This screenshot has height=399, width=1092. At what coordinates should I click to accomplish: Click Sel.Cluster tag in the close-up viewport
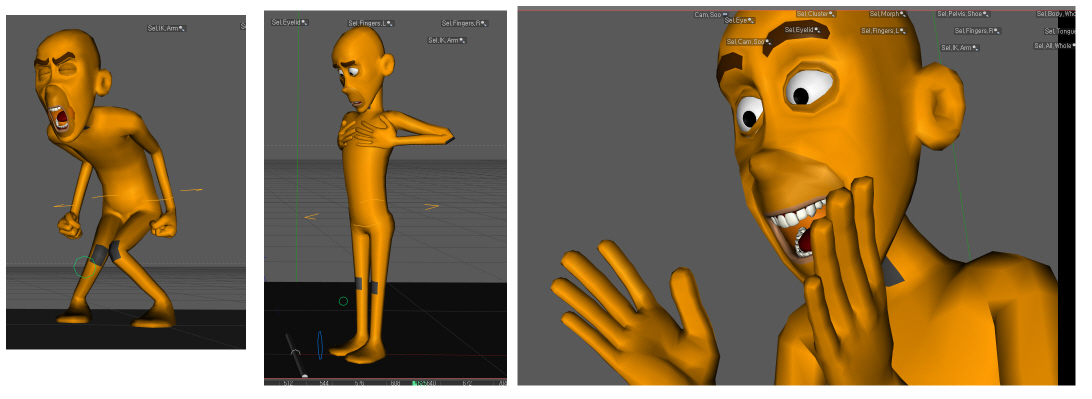tap(816, 14)
